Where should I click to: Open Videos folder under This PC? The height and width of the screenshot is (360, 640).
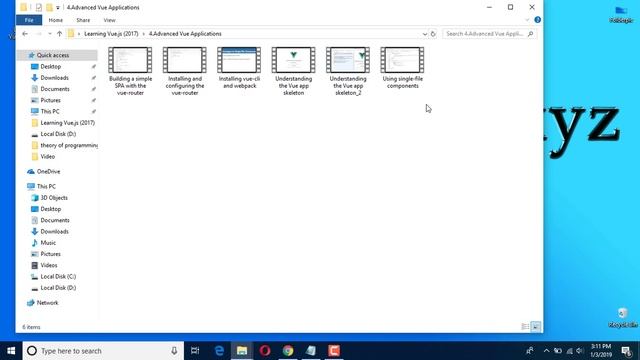(x=49, y=265)
